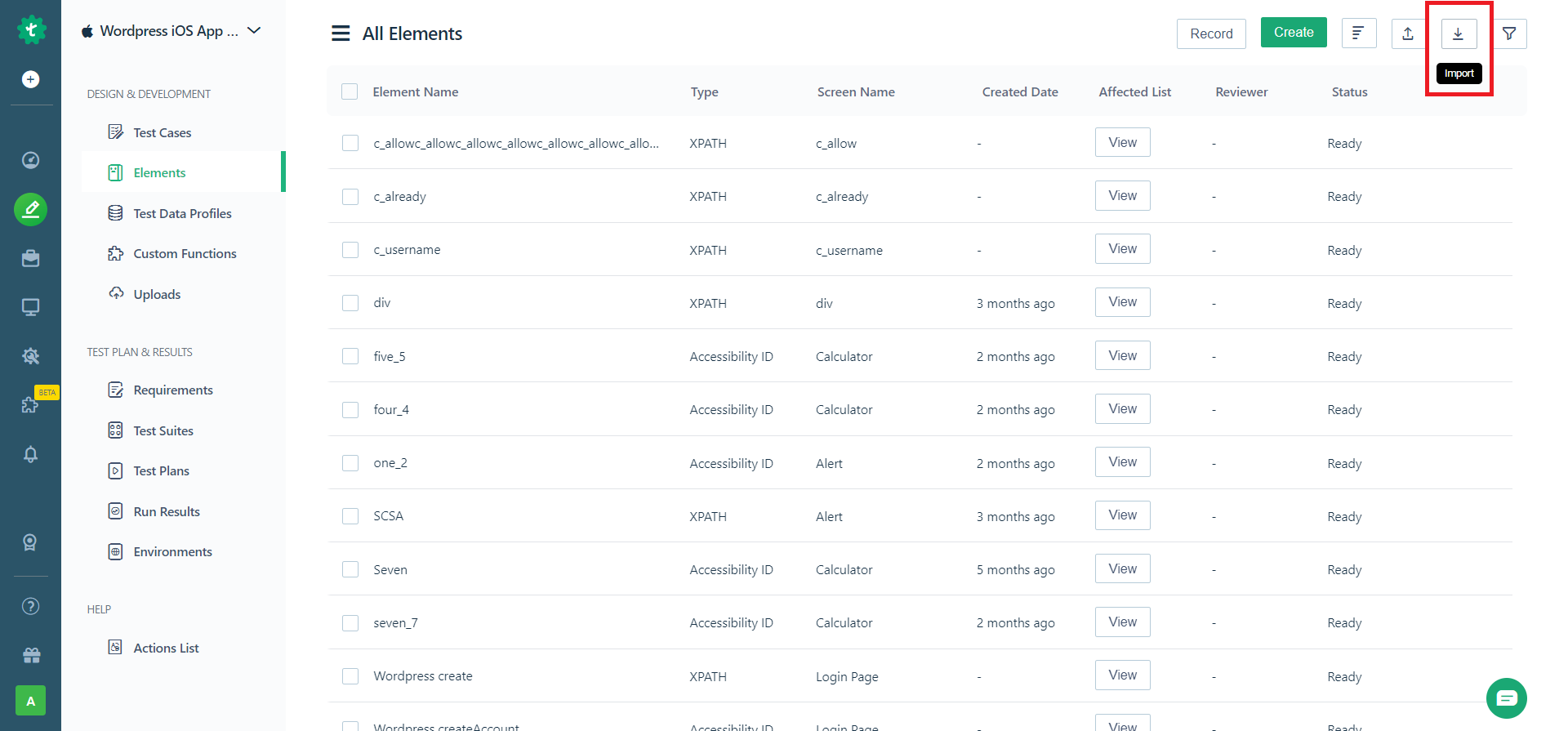This screenshot has width=1568, height=731.
Task: Click View for SCSA row
Action: point(1122,515)
